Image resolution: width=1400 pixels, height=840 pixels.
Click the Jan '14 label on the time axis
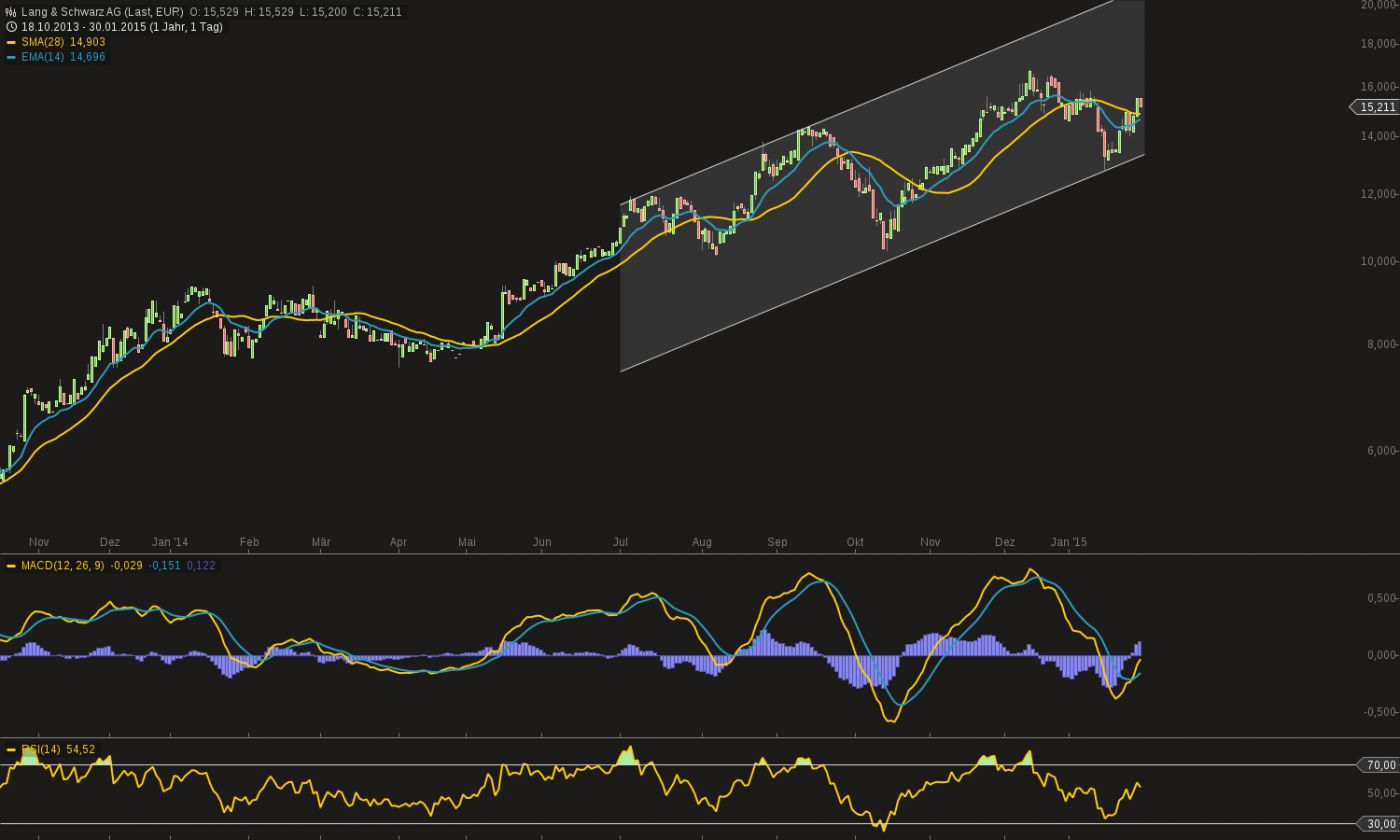[x=170, y=542]
